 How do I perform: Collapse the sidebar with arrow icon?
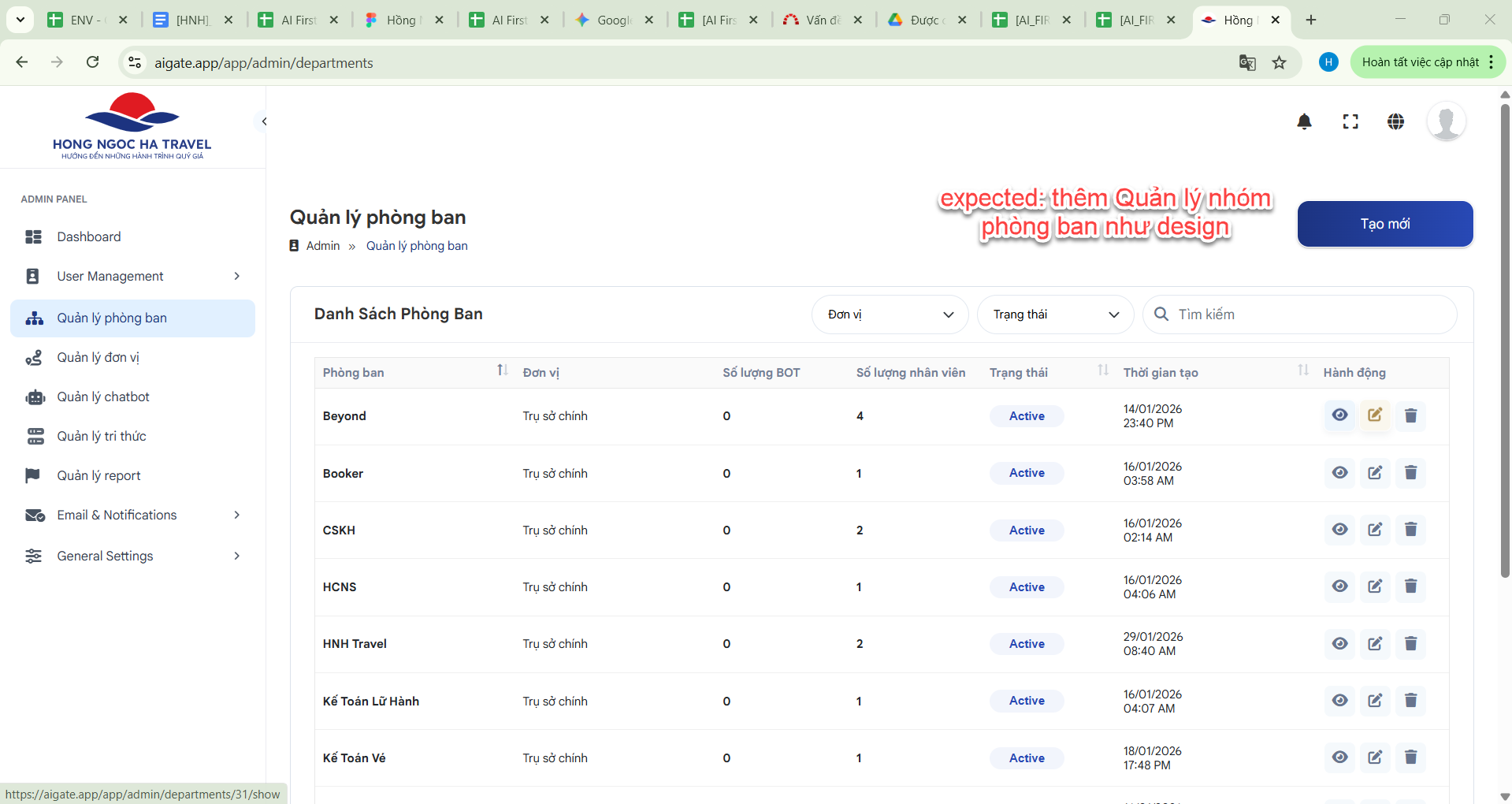point(265,121)
